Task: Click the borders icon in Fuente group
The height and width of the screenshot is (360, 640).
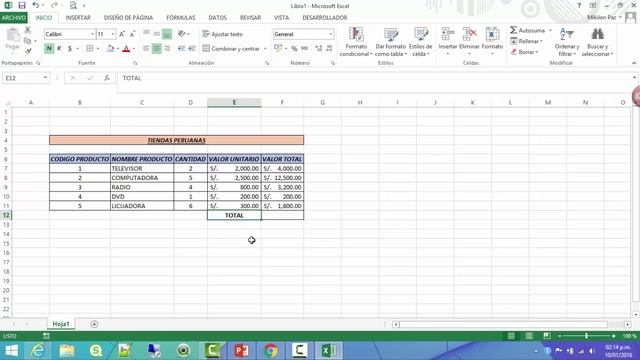Action: (x=90, y=49)
